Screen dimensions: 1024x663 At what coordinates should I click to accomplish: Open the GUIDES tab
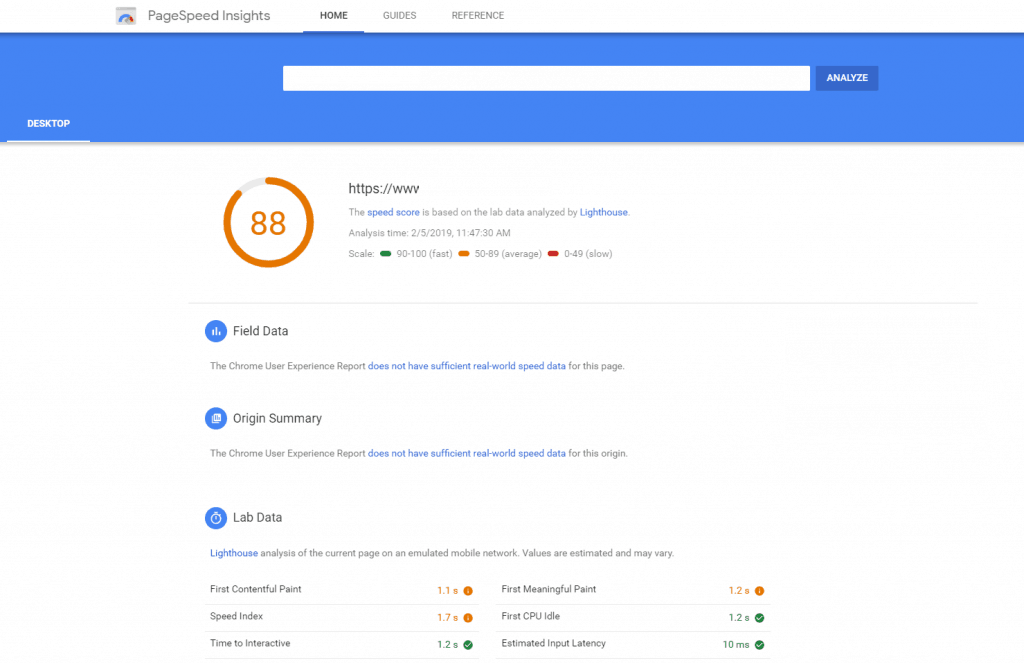pyautogui.click(x=400, y=16)
